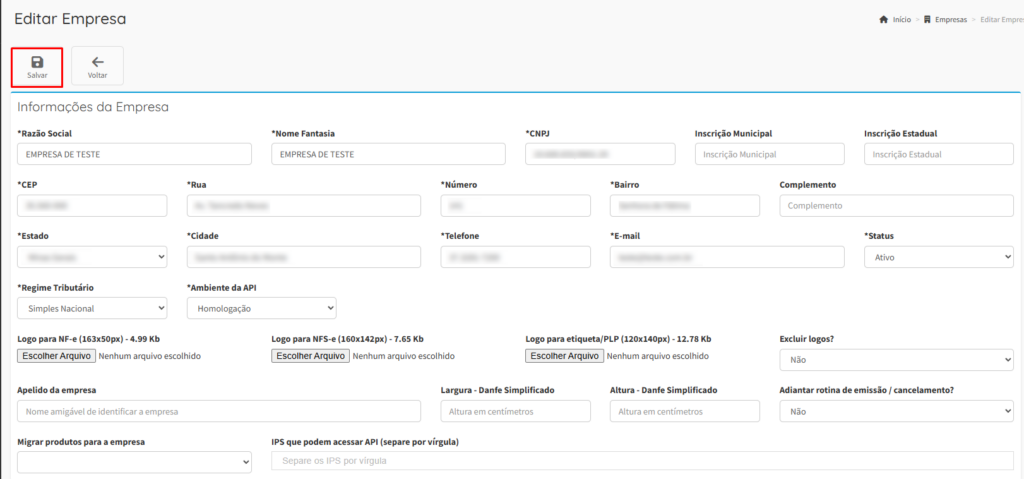Viewport: 1024px width, 479px height.
Task: Click the home icon in breadcrumb
Action: (883, 20)
